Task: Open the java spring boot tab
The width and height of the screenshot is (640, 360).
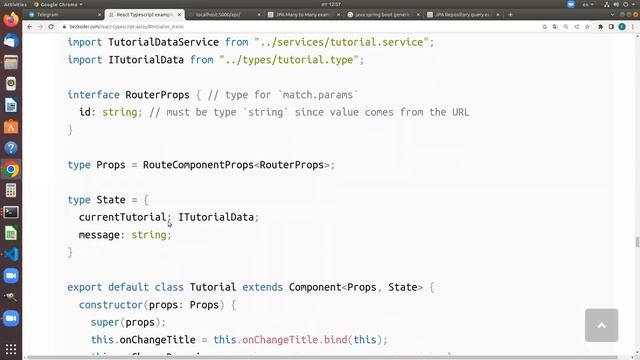Action: click(x=384, y=14)
